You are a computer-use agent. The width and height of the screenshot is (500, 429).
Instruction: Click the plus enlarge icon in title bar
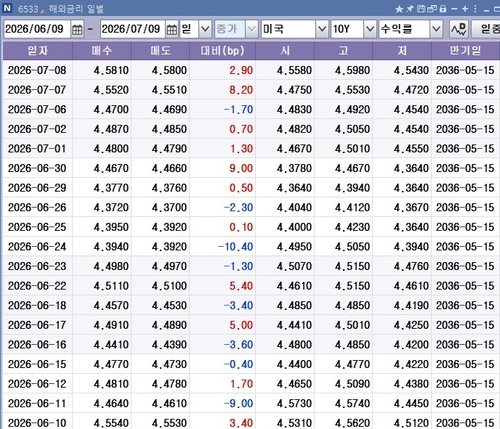coord(465,9)
